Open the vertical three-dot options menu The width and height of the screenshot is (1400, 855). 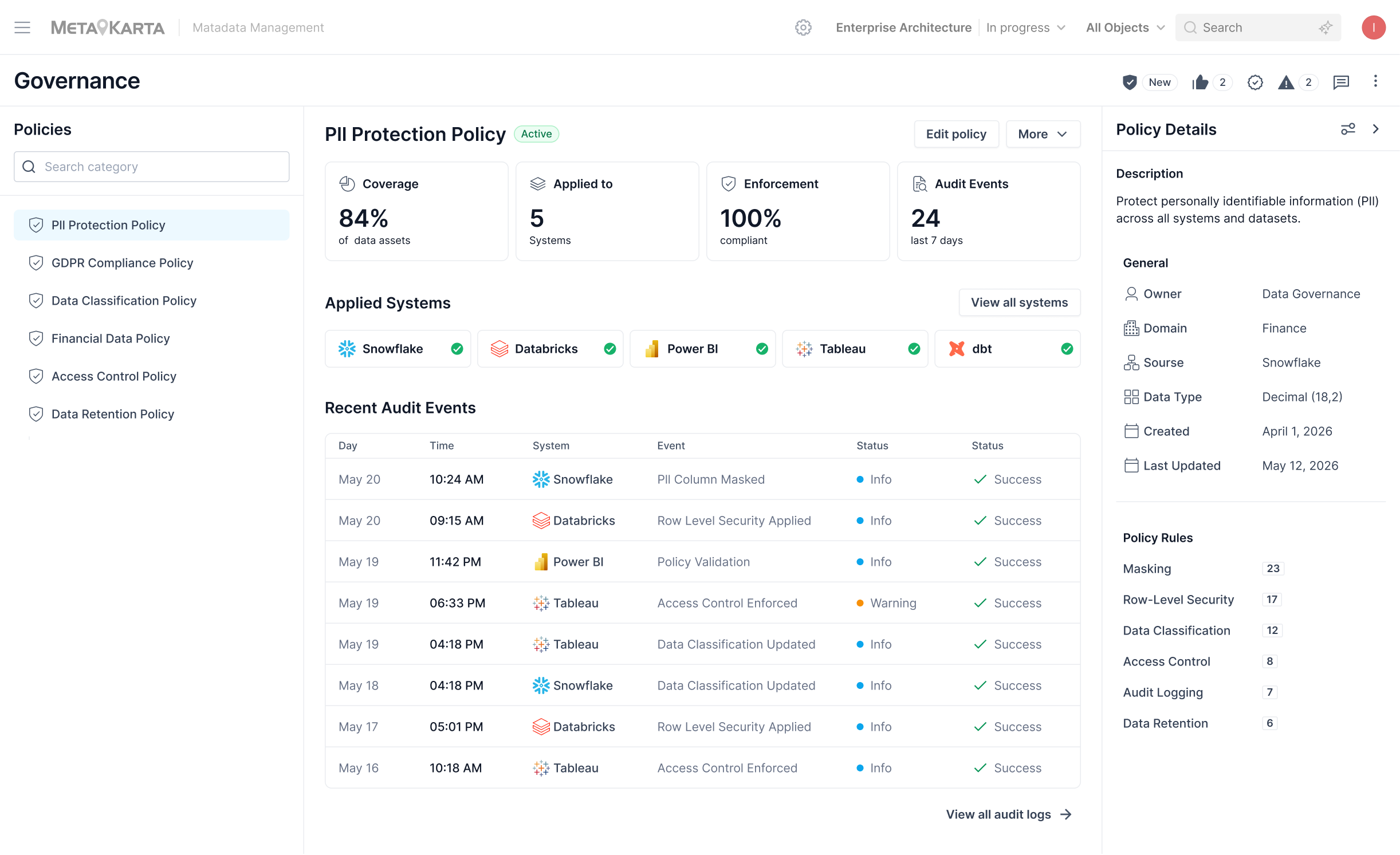tap(1375, 81)
